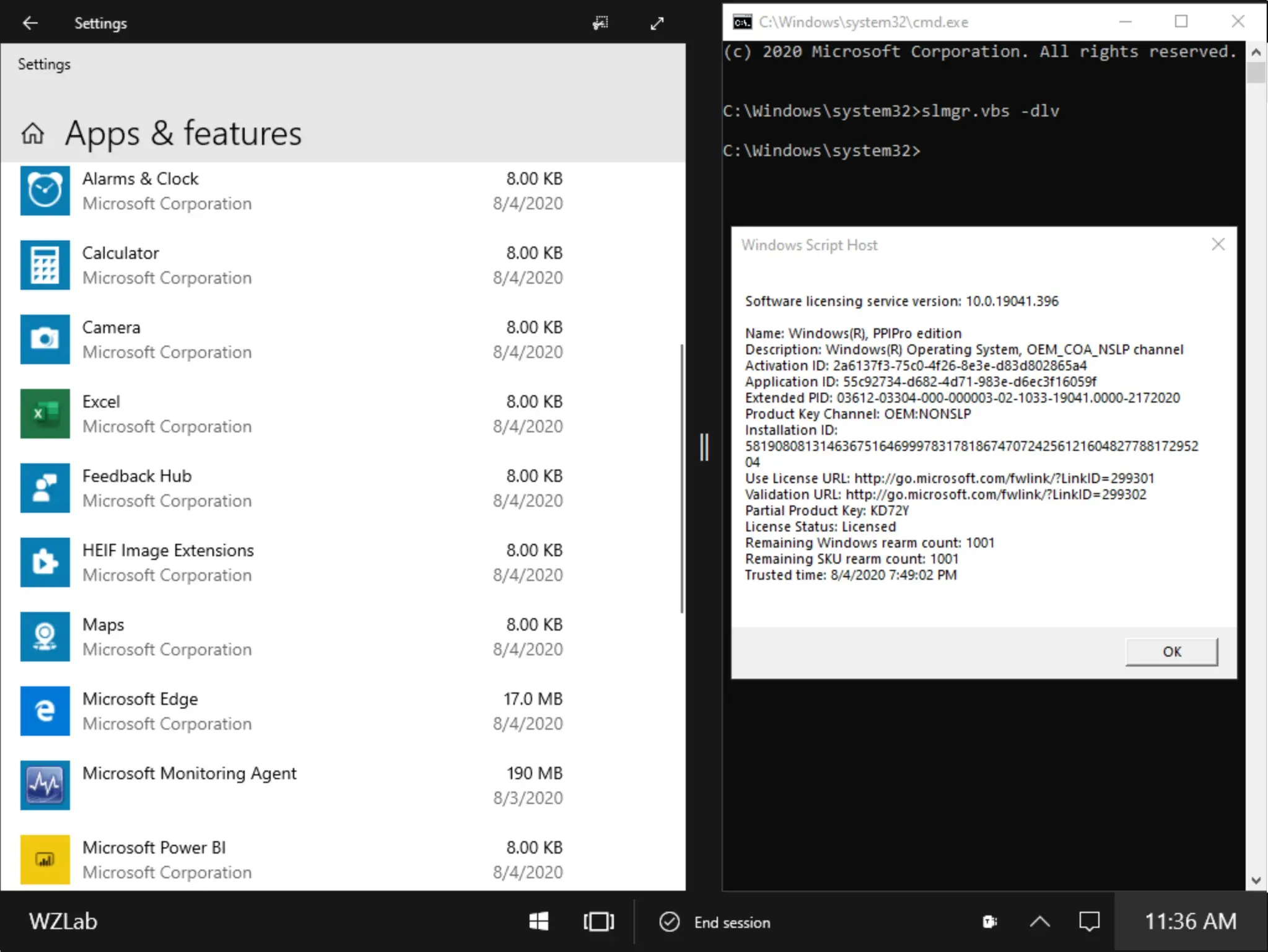The image size is (1268, 952).
Task: Click the Microsoft Power BI icon
Action: pyautogui.click(x=45, y=860)
